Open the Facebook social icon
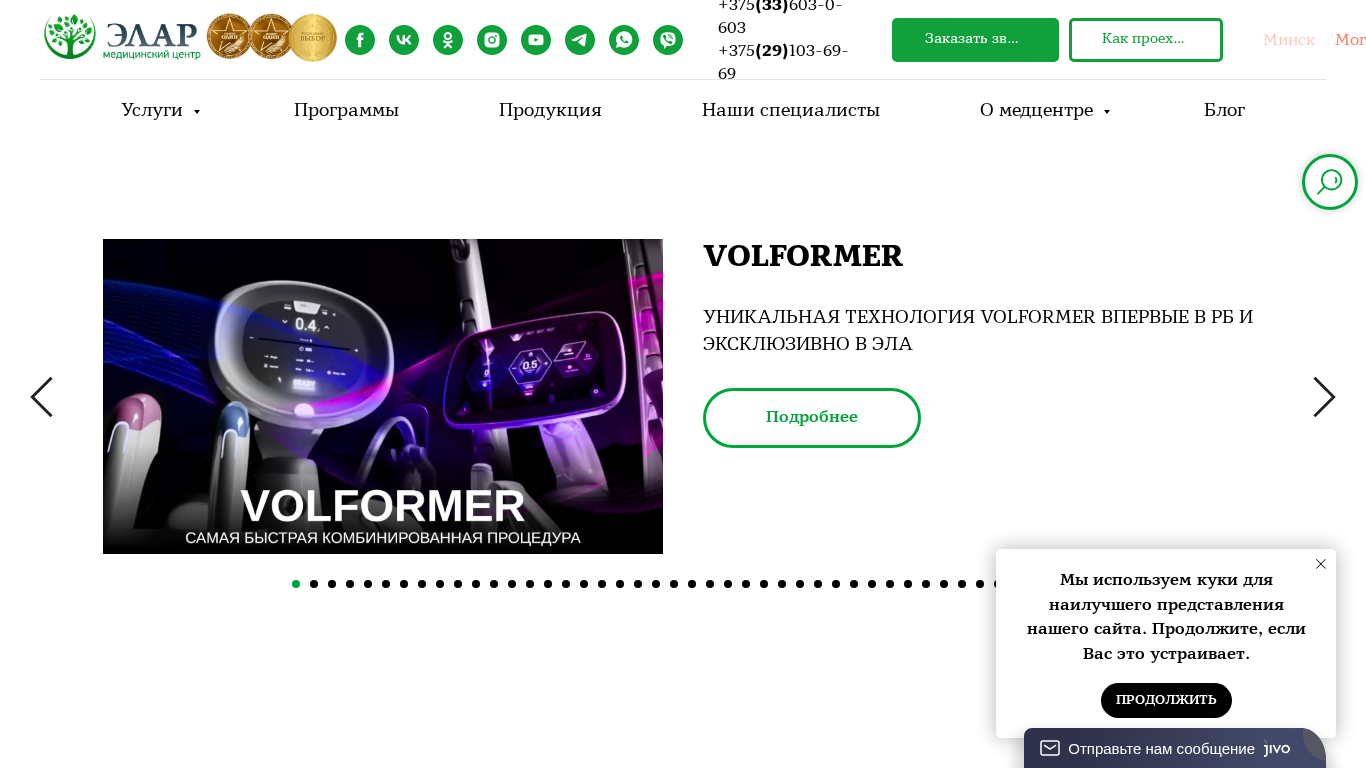Viewport: 1366px width, 768px height. [x=360, y=40]
